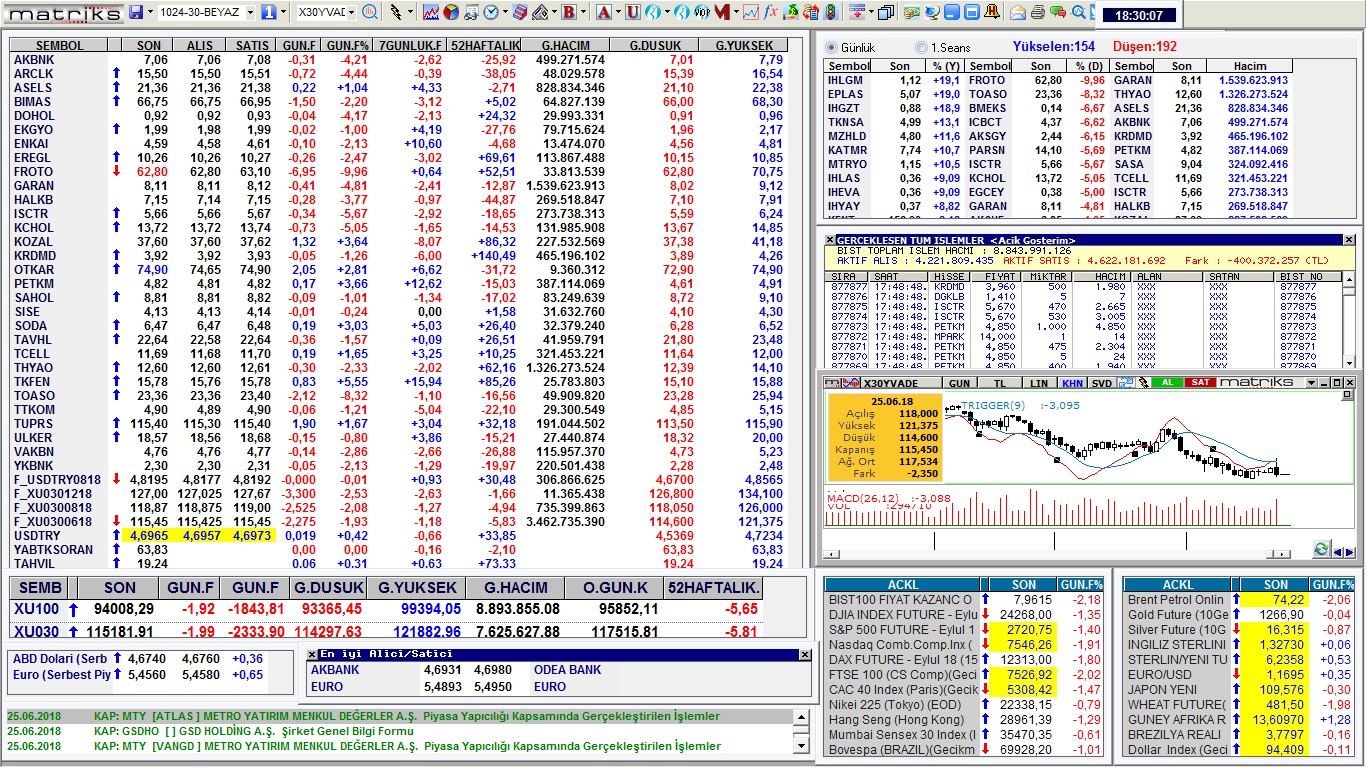Open the line chart graph icon in toolbar
The width and height of the screenshot is (1366, 768).
pyautogui.click(x=431, y=12)
